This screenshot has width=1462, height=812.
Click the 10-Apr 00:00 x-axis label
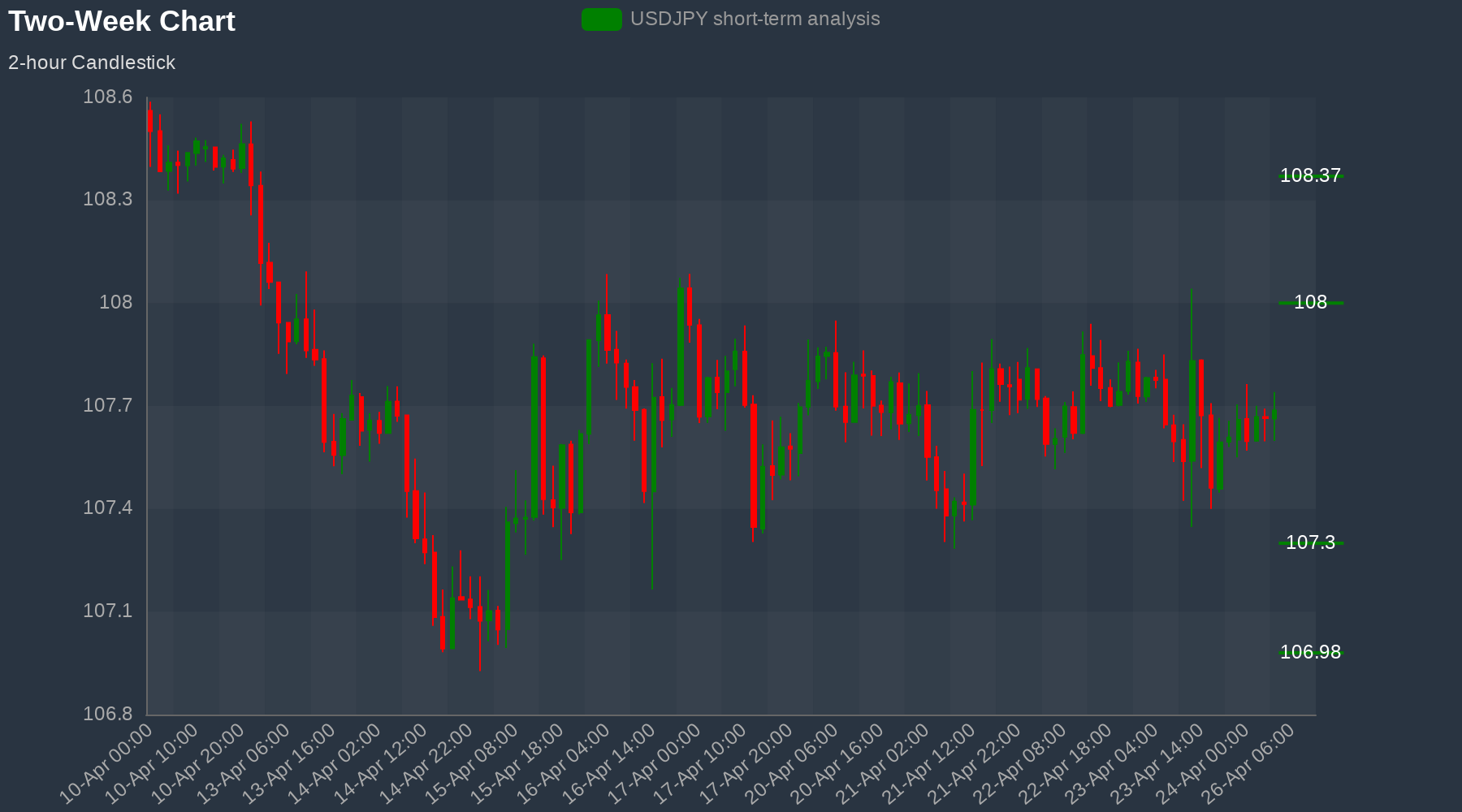coord(108,763)
